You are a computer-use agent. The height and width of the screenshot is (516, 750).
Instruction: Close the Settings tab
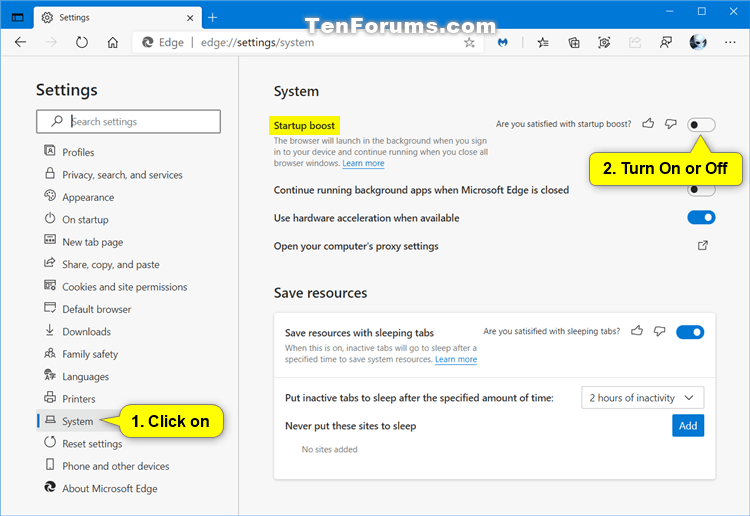pos(190,18)
